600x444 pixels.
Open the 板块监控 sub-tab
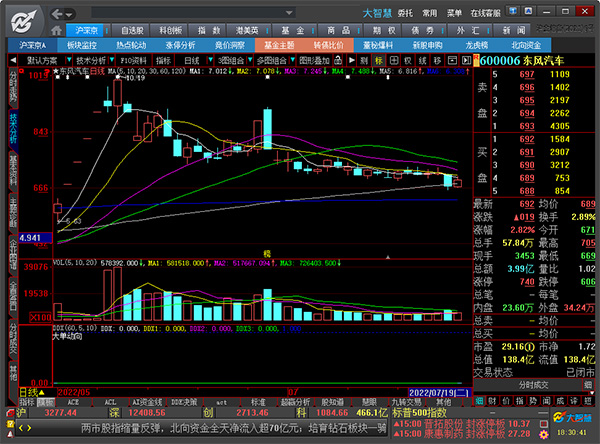tap(82, 45)
